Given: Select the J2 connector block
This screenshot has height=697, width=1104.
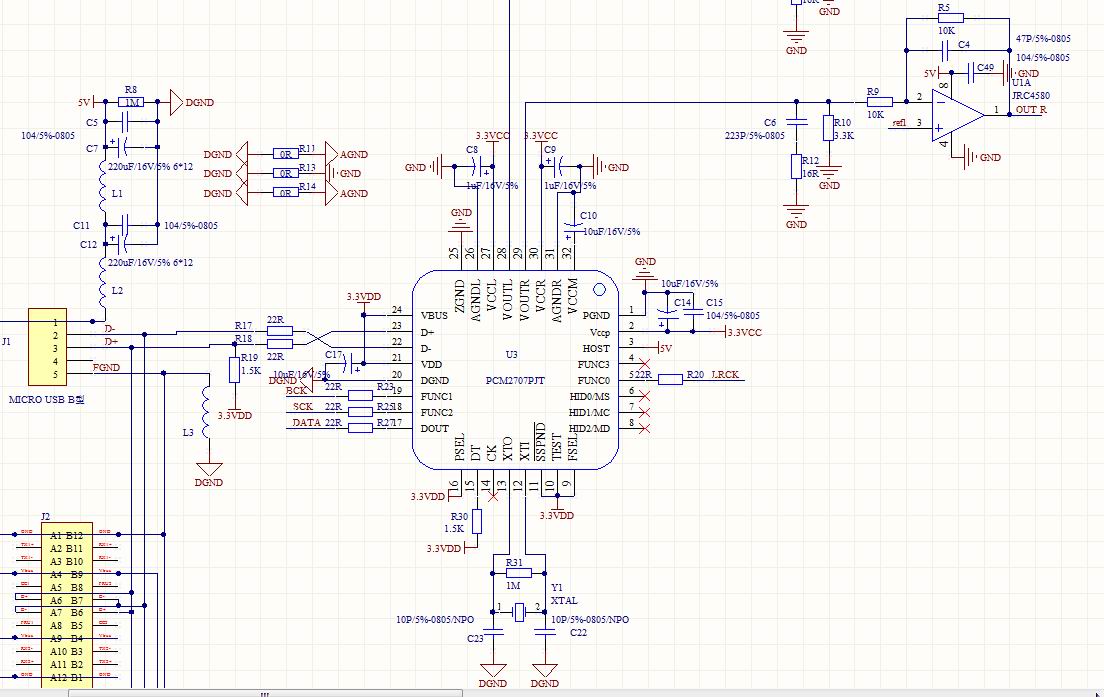Looking at the screenshot, I should tap(67, 605).
